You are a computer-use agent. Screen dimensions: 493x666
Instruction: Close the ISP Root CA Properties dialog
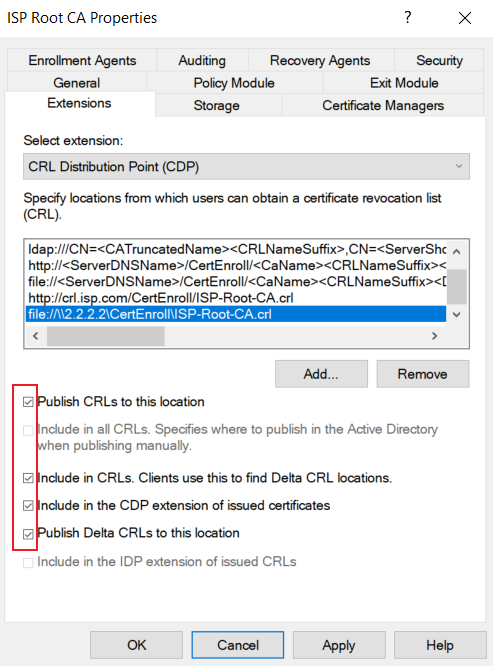pos(465,18)
